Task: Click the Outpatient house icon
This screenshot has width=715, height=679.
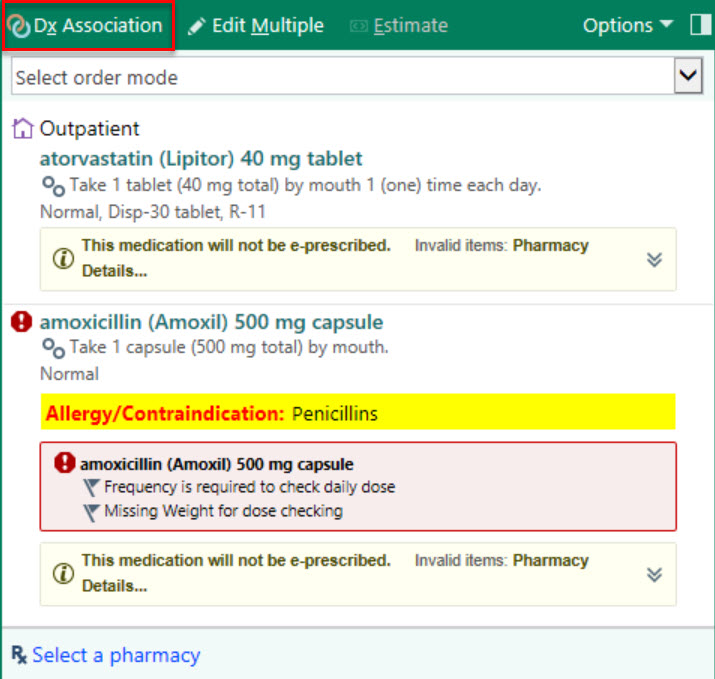Action: (23, 129)
